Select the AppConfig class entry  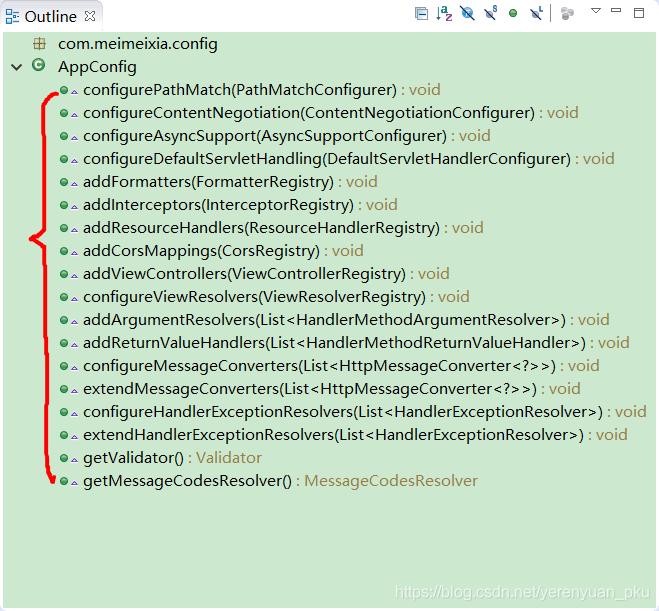[x=97, y=67]
